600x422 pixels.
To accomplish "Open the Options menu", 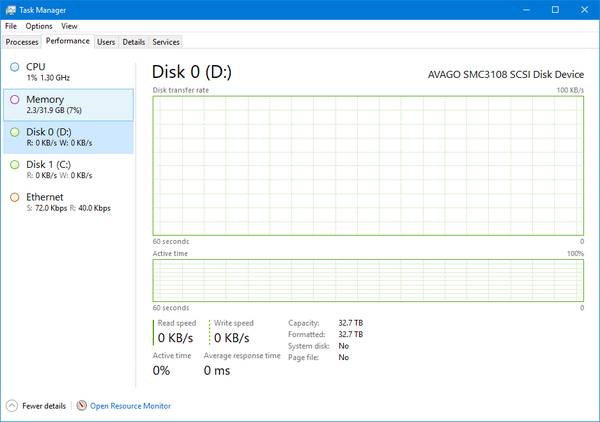I will [x=39, y=26].
